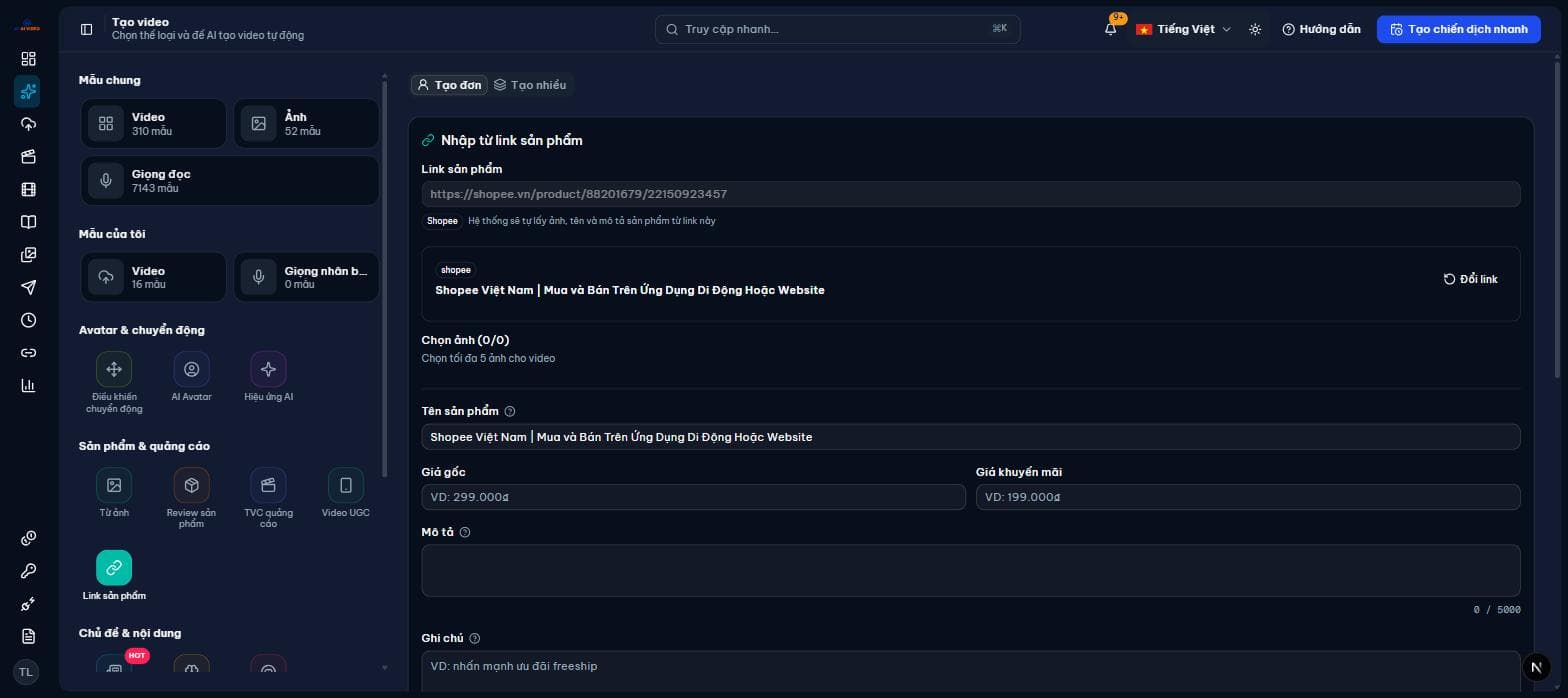Viewport: 1568px width, 698px height.
Task: Click the chain link sidebar icon
Action: pyautogui.click(x=28, y=353)
